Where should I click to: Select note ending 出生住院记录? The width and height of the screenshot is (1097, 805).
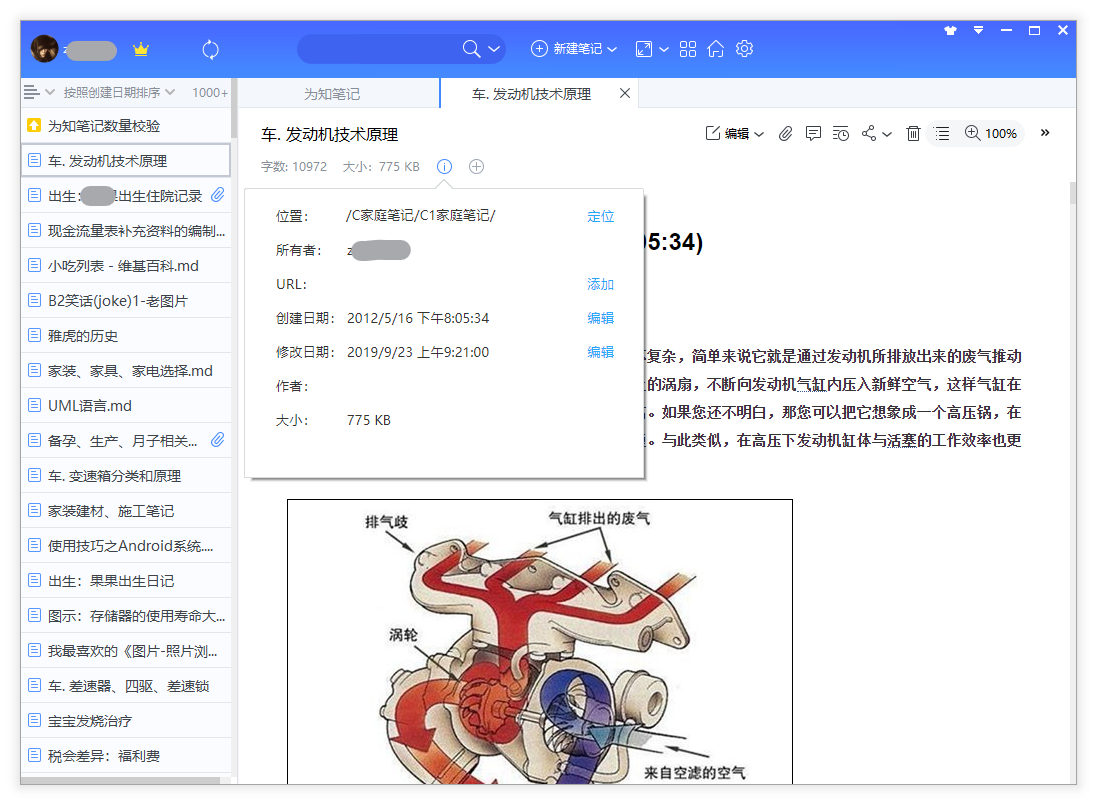point(126,196)
